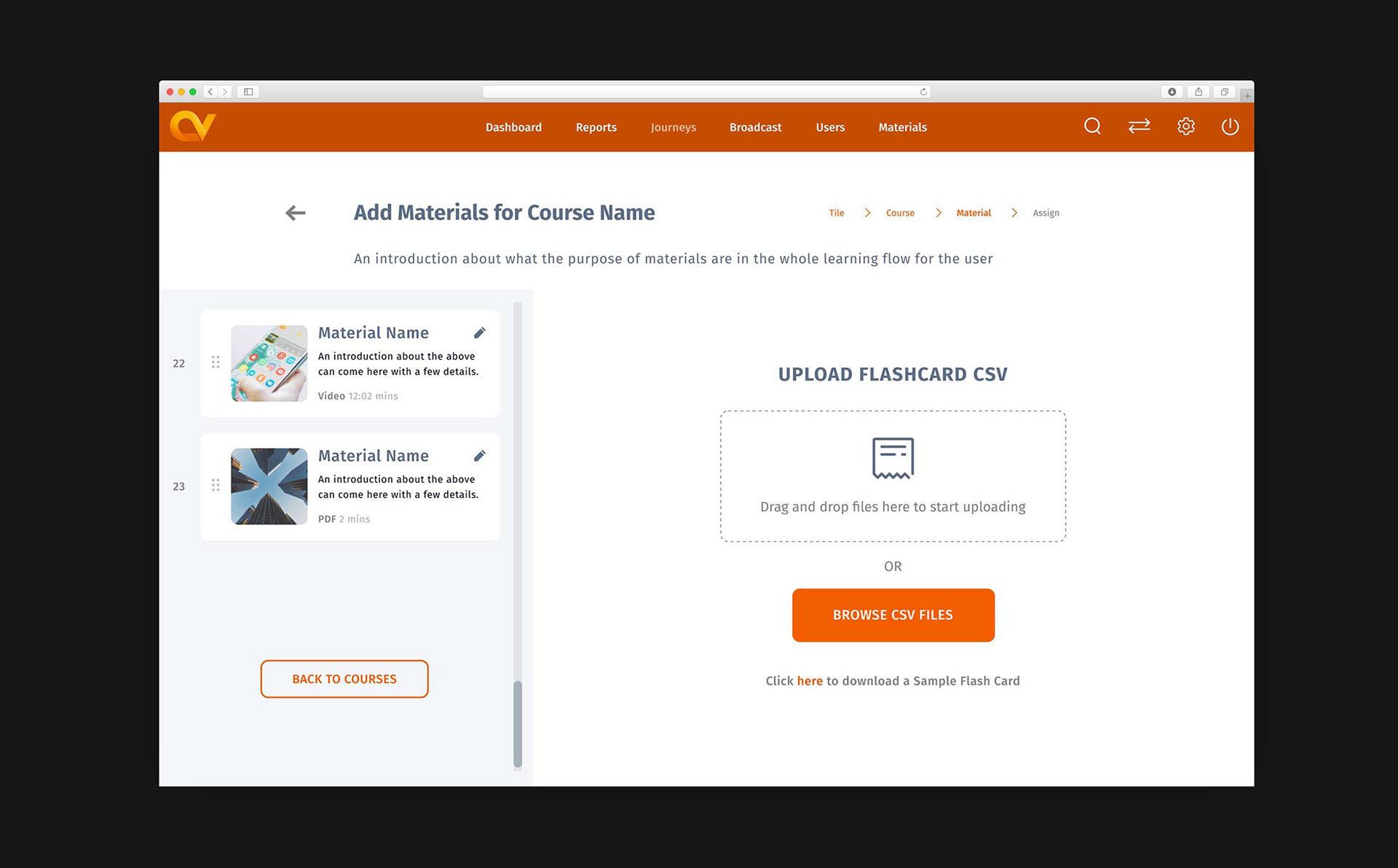Open the Reports menu

(596, 127)
